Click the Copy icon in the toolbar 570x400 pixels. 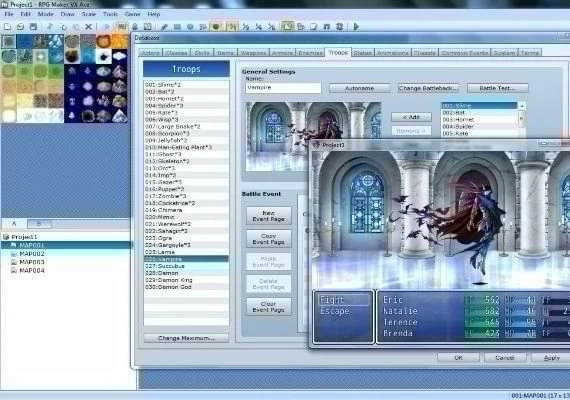[x=63, y=27]
